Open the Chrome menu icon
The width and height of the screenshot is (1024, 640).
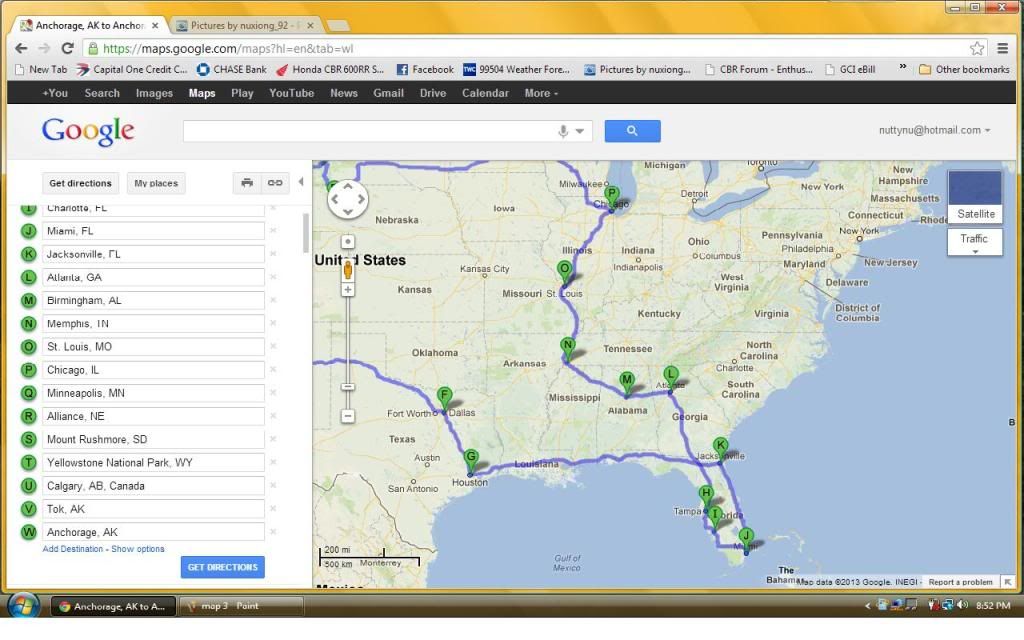(1002, 48)
